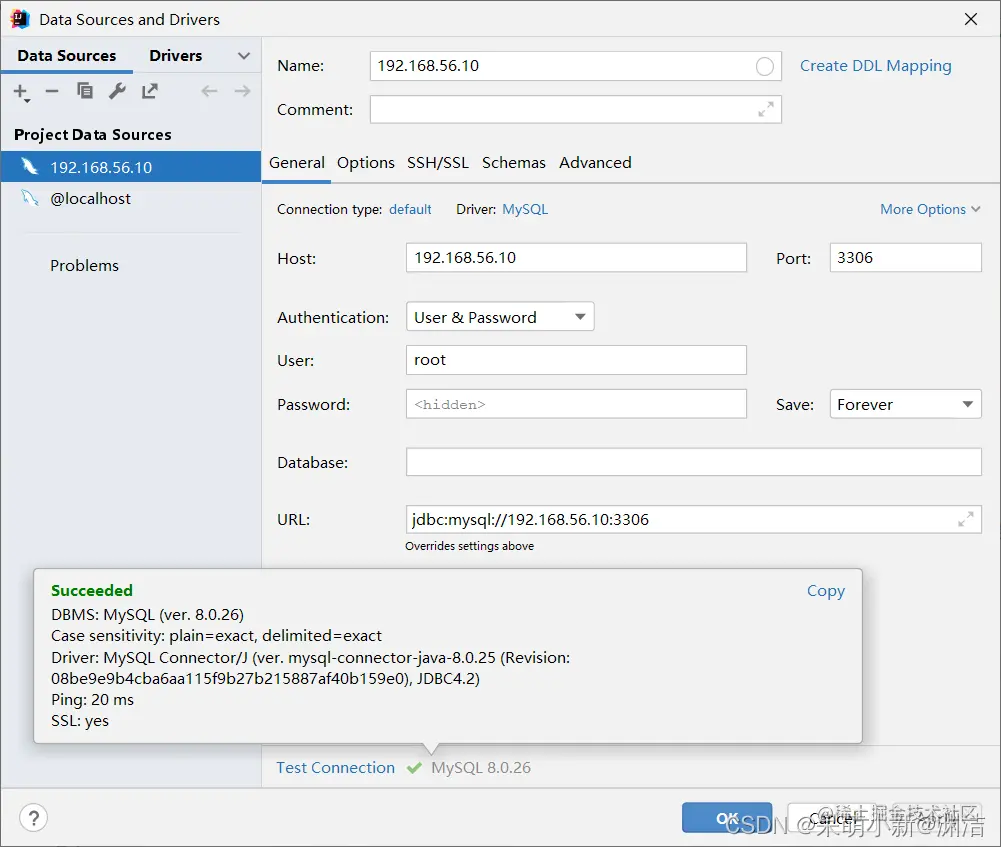
Task: Click the MySQL dolphin icon of @localhost
Action: point(29,198)
